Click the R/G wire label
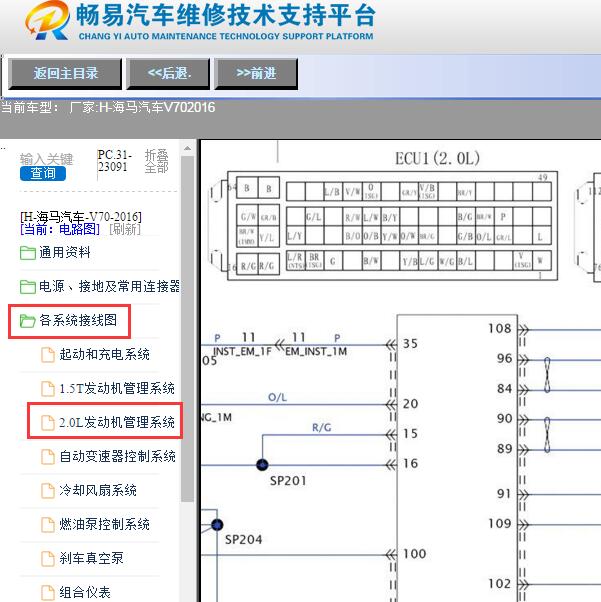601x602 pixels. [321, 427]
